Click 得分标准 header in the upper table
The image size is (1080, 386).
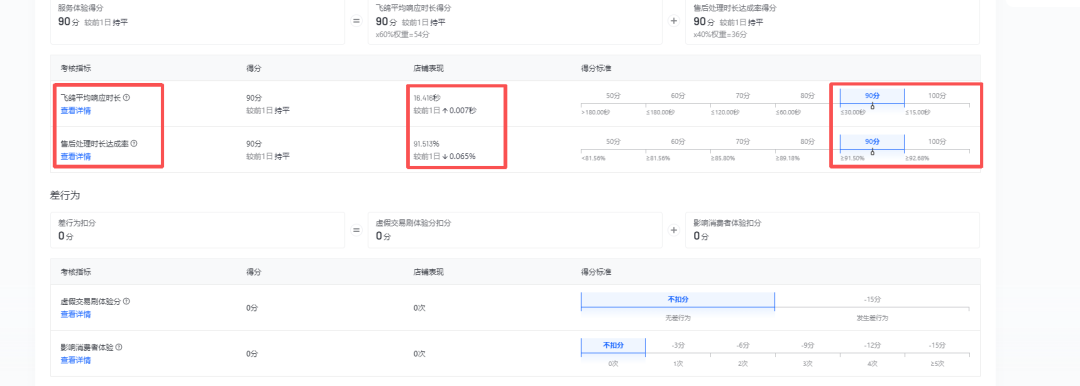click(596, 68)
